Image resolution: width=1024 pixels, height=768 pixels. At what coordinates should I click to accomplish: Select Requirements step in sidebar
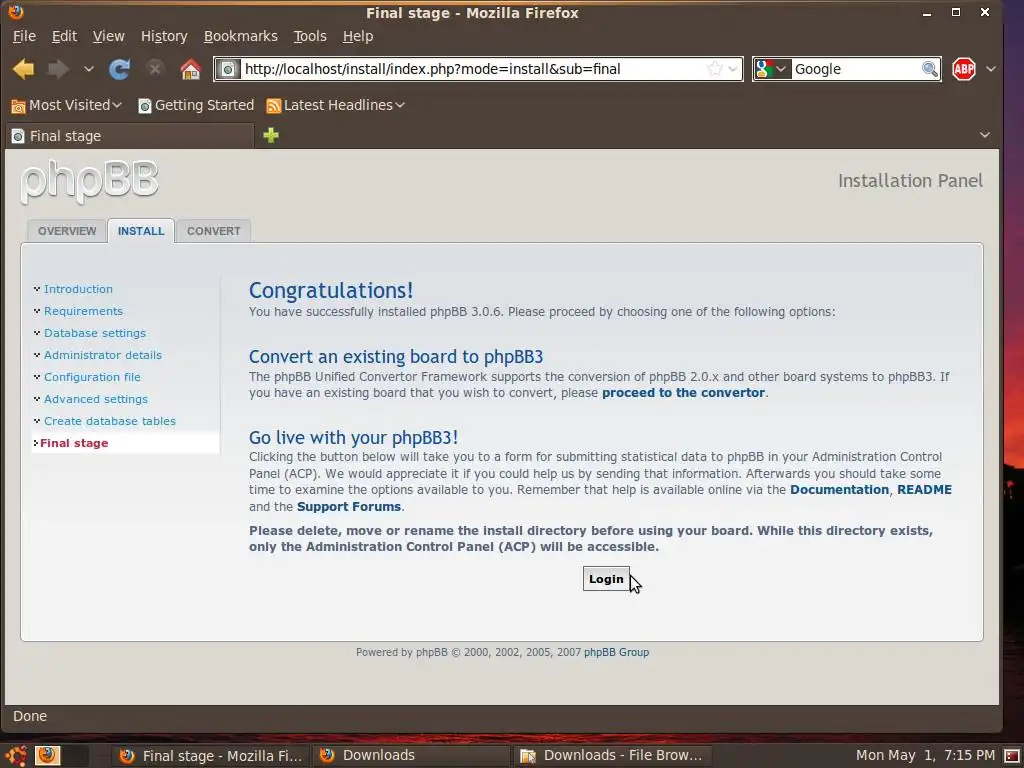tap(83, 312)
